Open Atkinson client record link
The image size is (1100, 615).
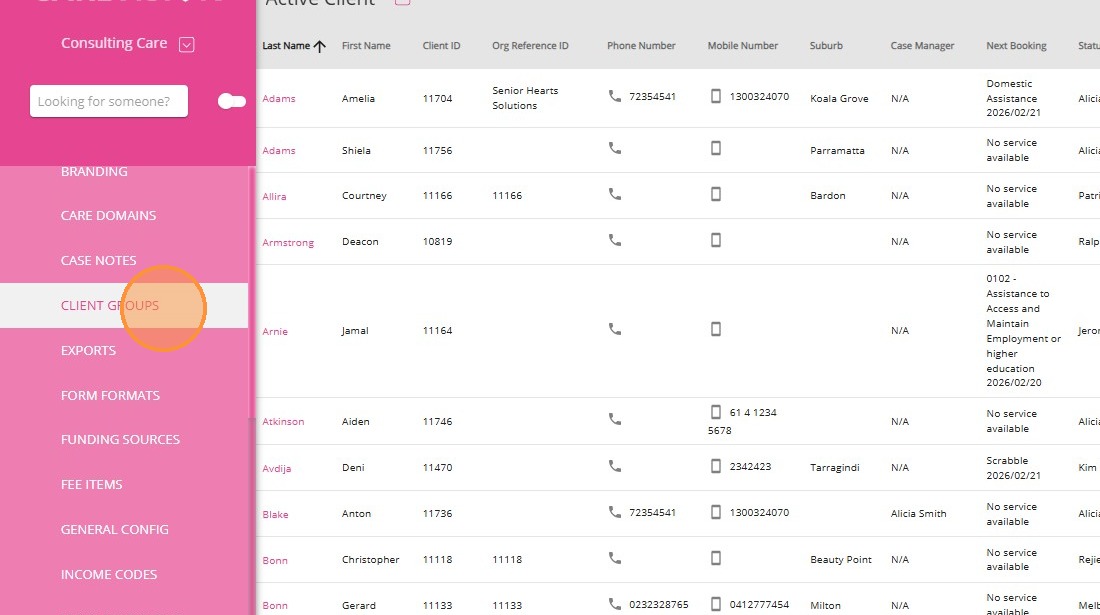pos(283,422)
